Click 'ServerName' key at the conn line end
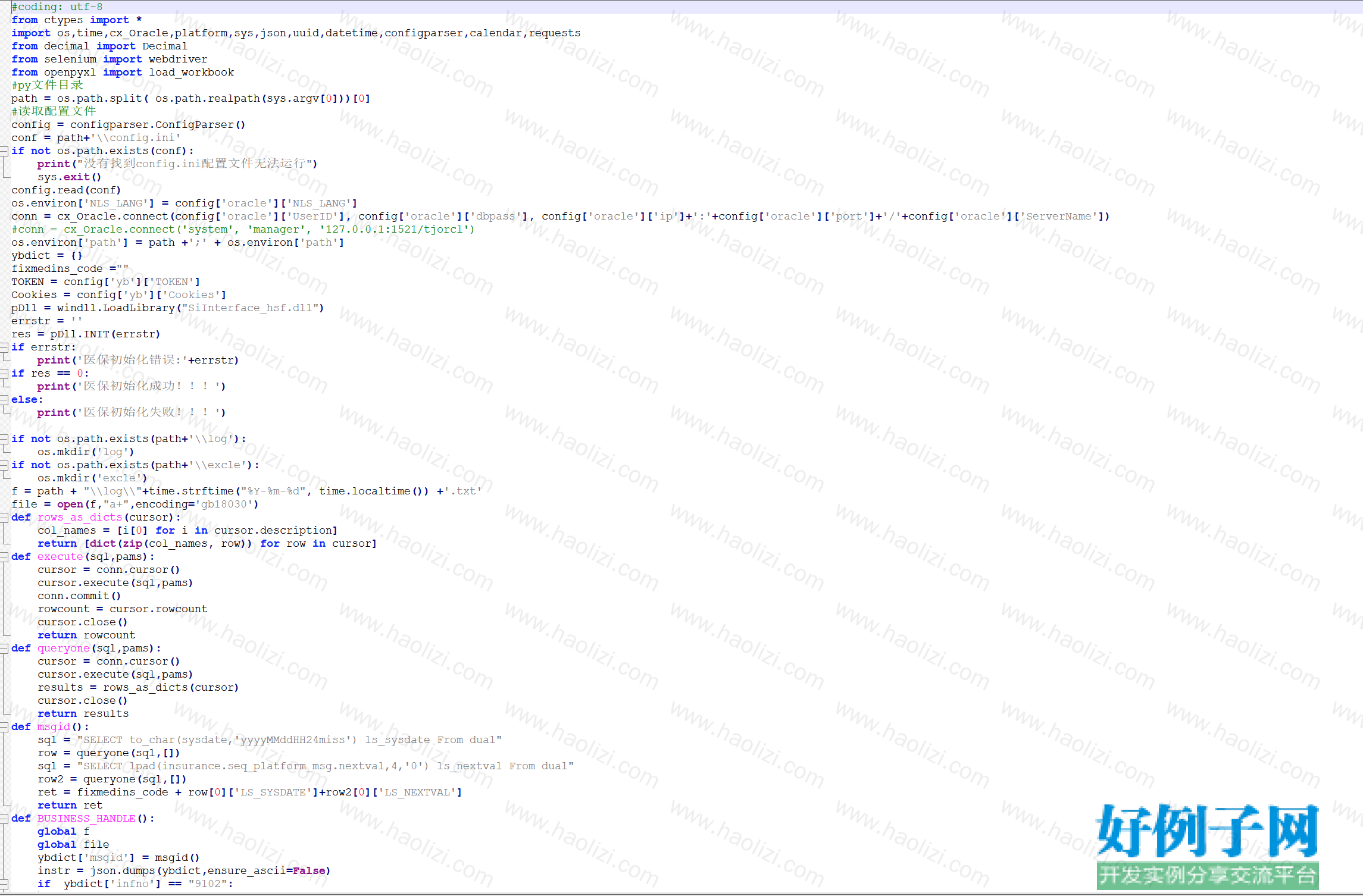Screen dimensions: 1363x896 pyautogui.click(x=1059, y=217)
